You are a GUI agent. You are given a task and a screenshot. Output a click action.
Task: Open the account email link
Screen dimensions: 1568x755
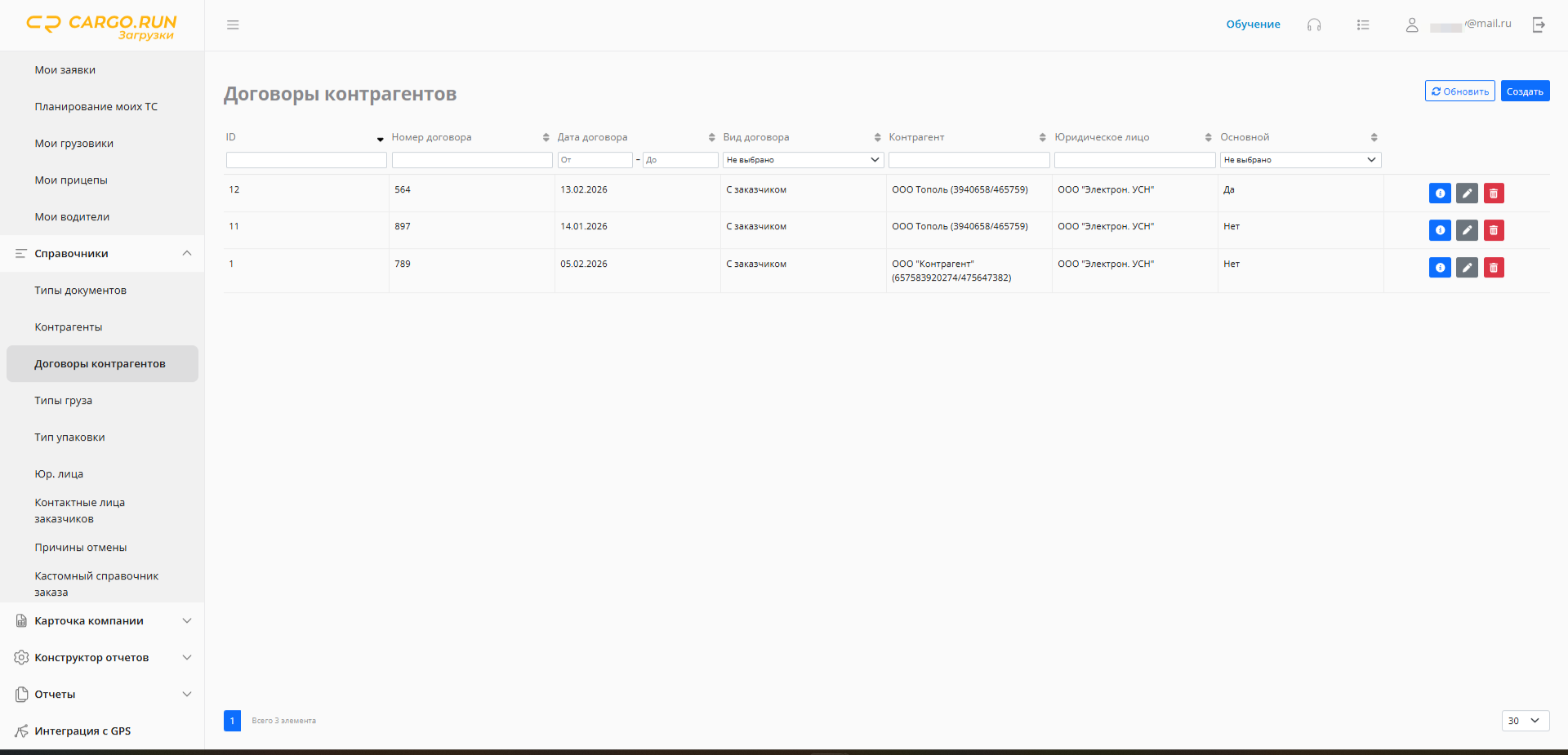[x=1471, y=24]
